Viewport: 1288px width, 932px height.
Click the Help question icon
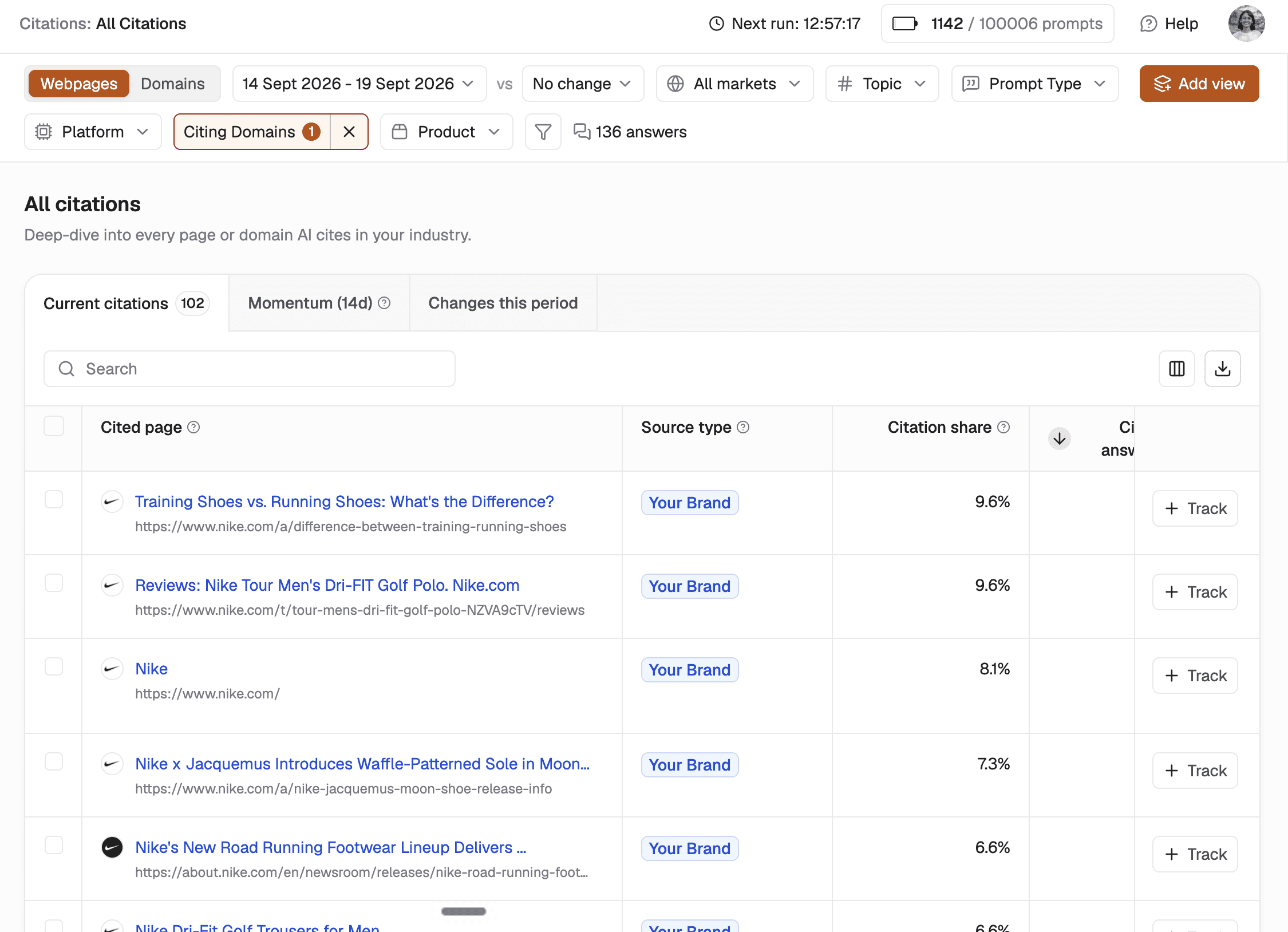coord(1148,23)
